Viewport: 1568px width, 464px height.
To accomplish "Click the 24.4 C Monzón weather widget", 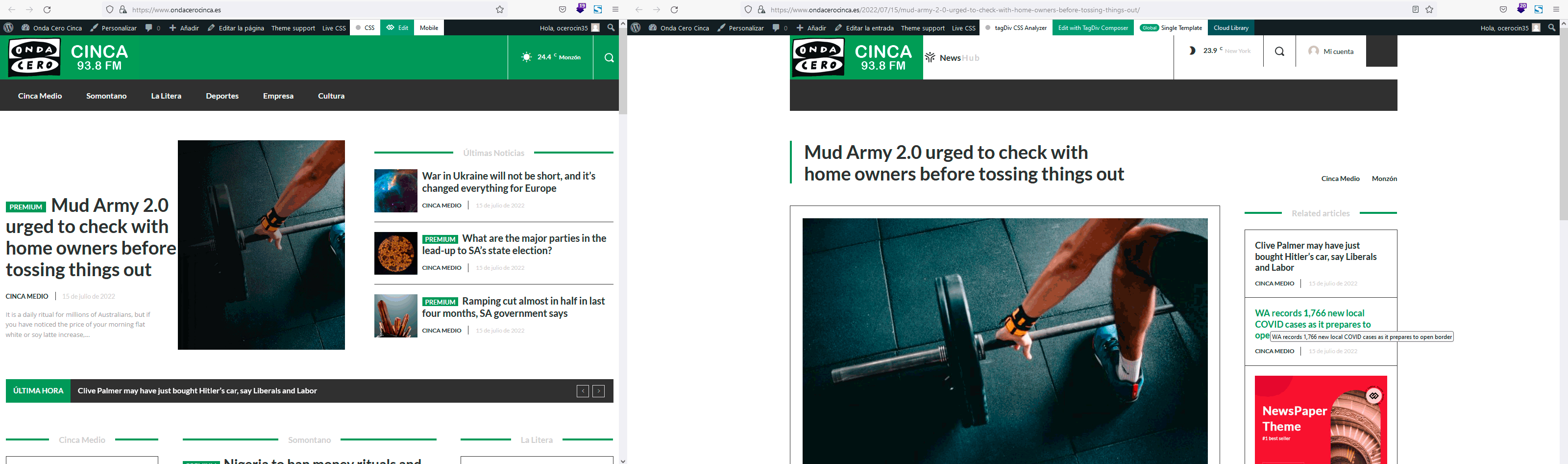I will (551, 57).
